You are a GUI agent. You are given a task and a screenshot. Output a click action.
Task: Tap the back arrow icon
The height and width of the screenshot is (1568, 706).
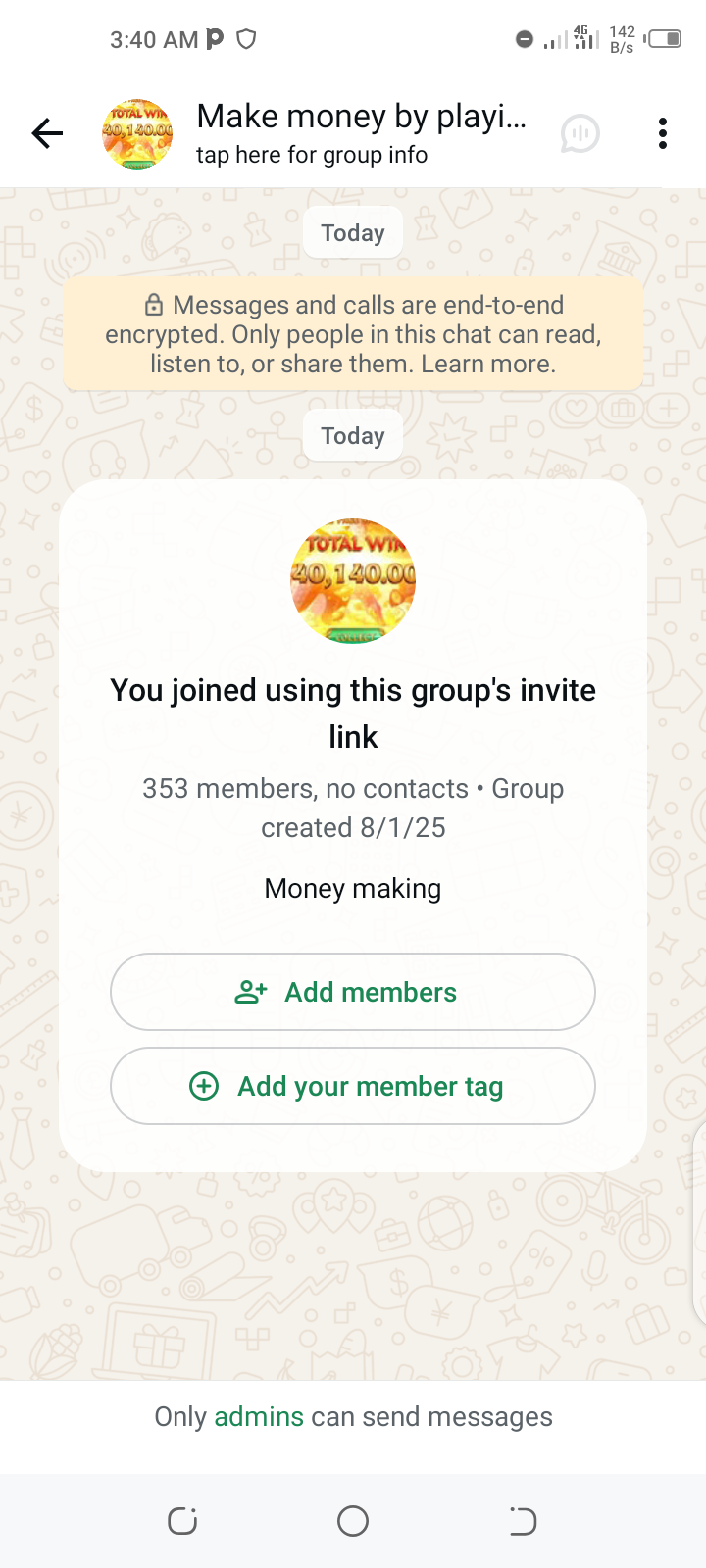tap(47, 133)
